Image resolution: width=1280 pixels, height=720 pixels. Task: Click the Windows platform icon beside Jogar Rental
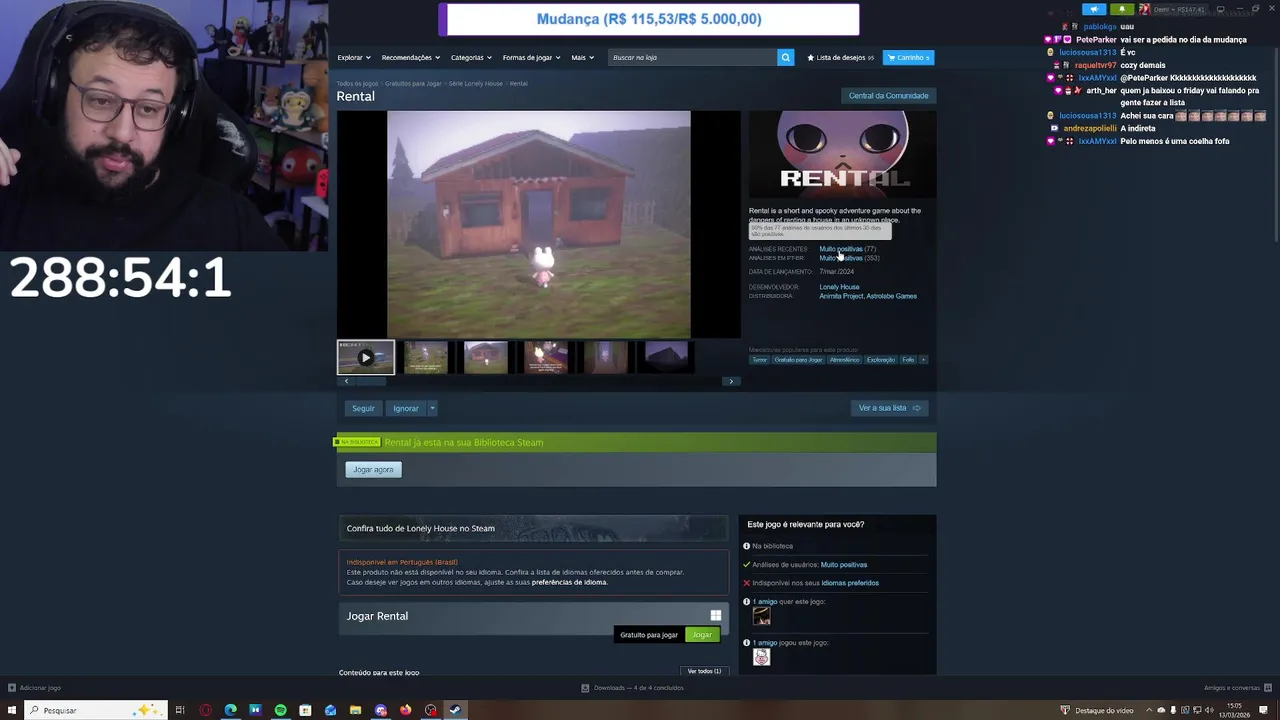pyautogui.click(x=715, y=615)
